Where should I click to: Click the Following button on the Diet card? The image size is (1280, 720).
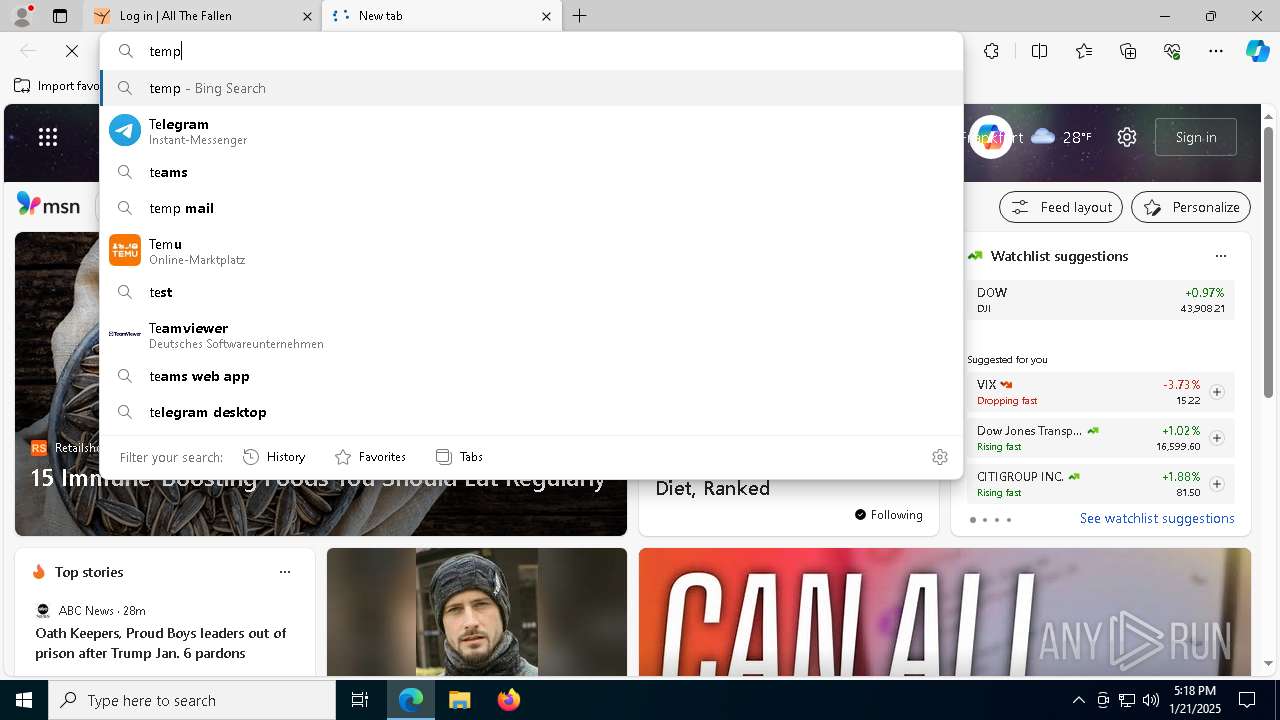pyautogui.click(x=889, y=515)
